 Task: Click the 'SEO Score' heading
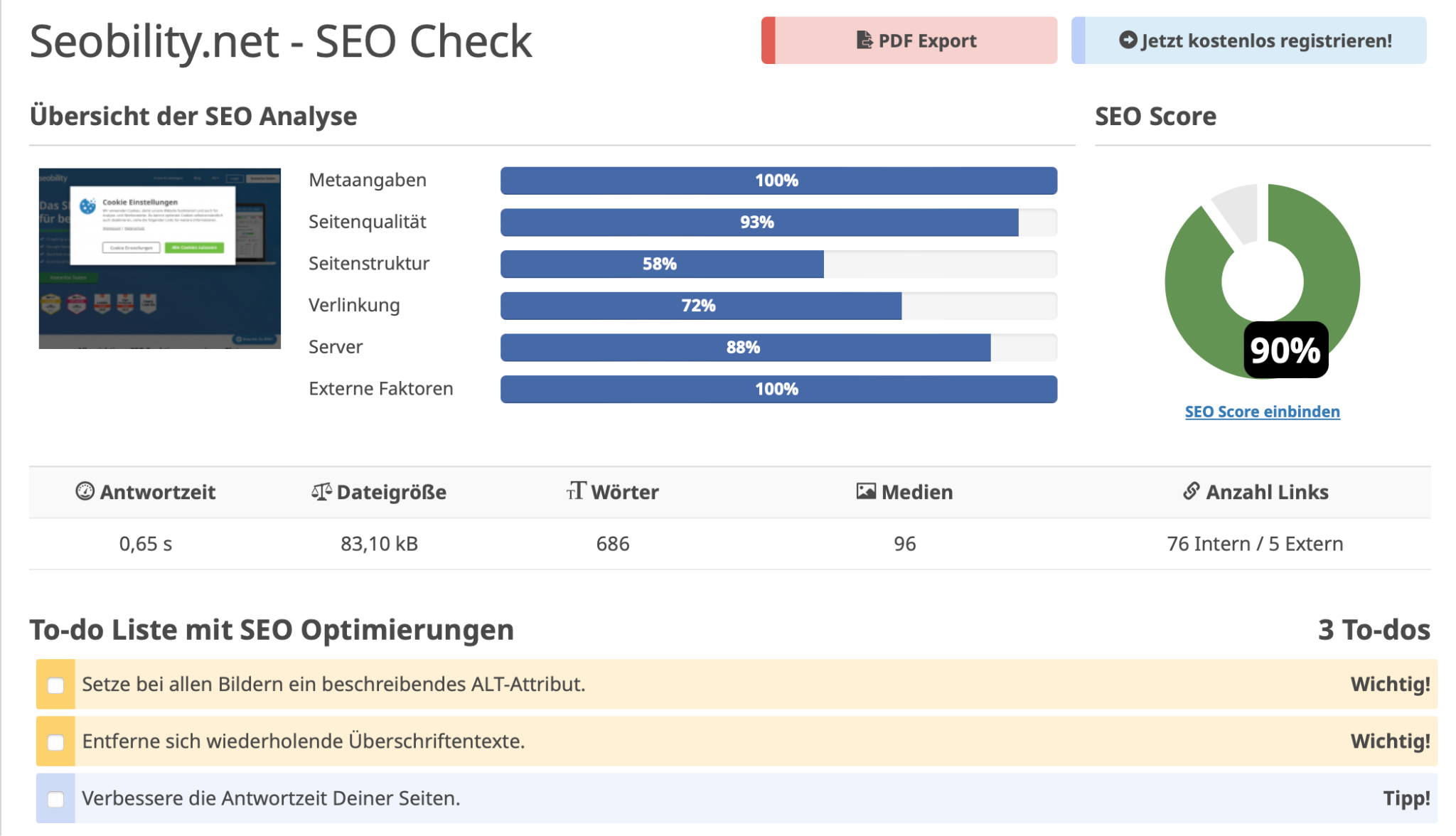click(x=1155, y=116)
